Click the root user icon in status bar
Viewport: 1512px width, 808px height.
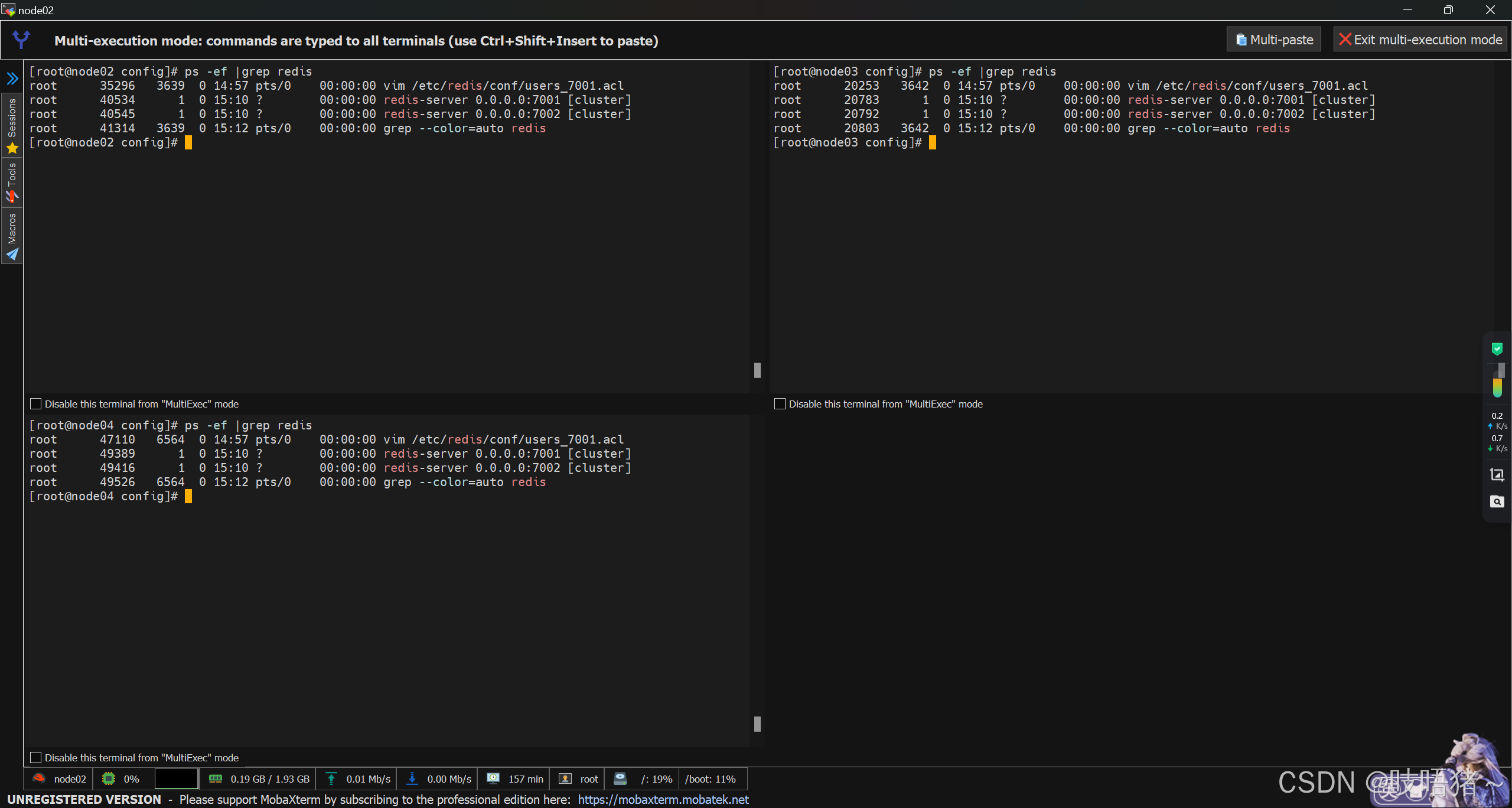565,779
